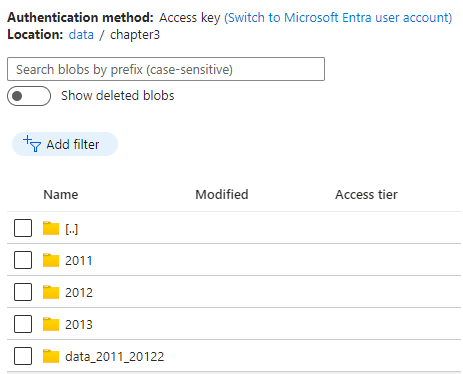Focus the Search blobs by prefix field
The width and height of the screenshot is (463, 374).
tap(166, 69)
